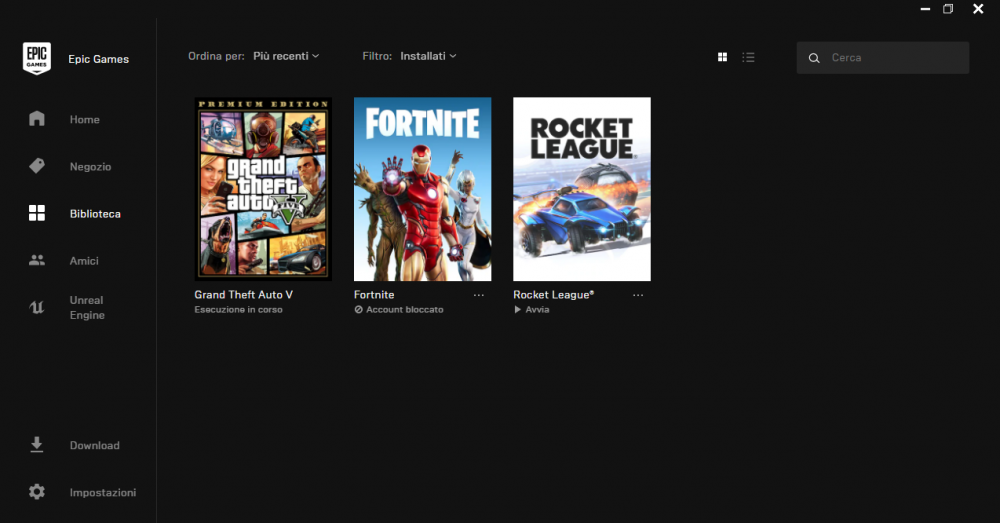Launch Rocket League with the Avvia button
This screenshot has width=1000, height=523.
(x=532, y=309)
